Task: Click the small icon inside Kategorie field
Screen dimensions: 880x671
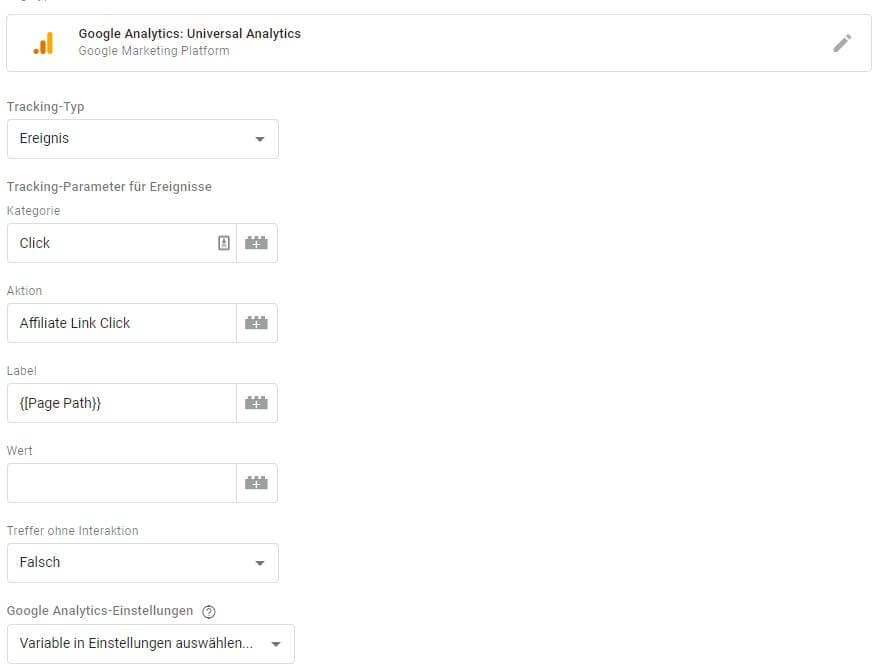Action: pos(224,243)
